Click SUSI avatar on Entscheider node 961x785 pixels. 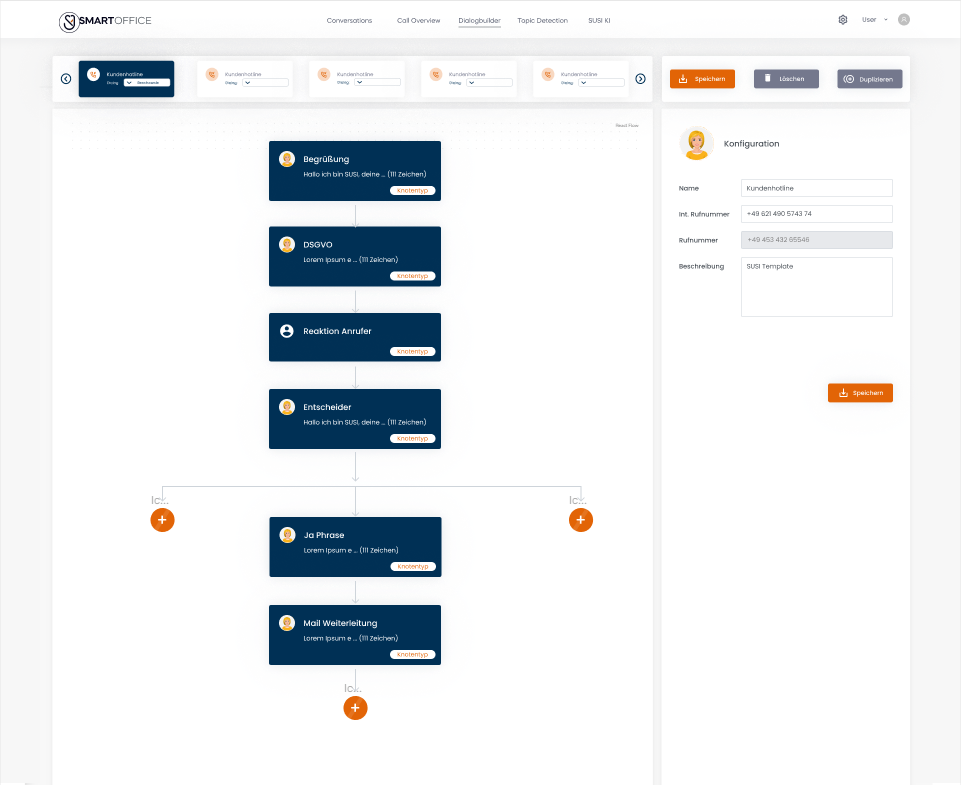[287, 407]
